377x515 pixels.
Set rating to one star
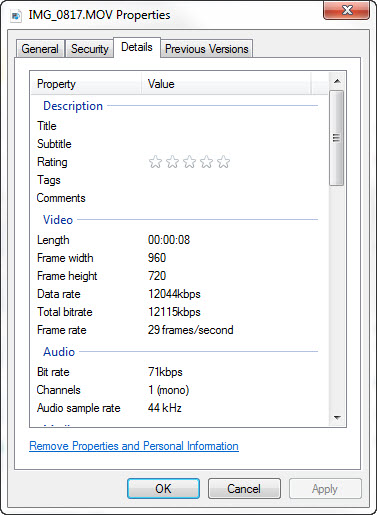pyautogui.click(x=155, y=162)
